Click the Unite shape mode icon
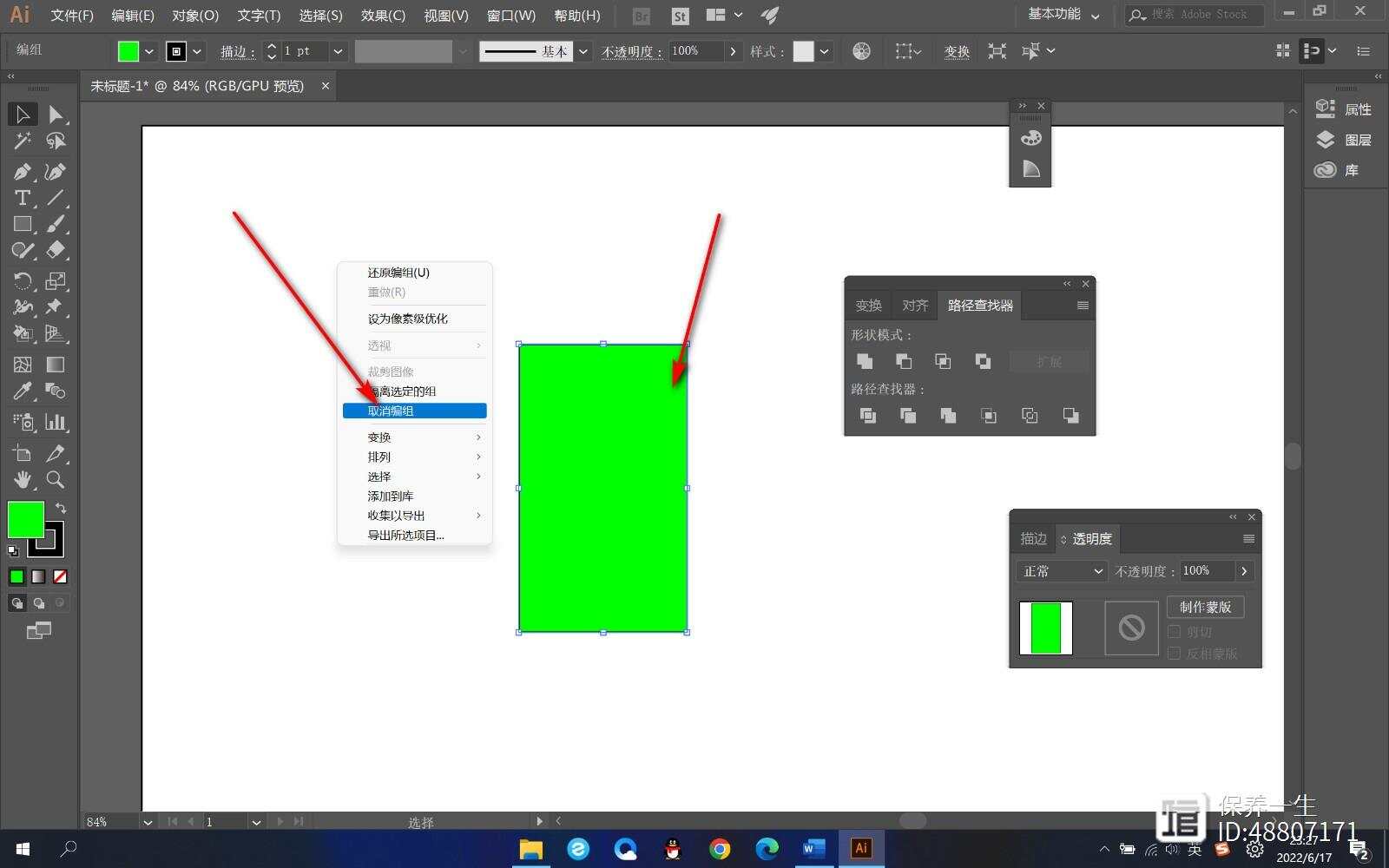Viewport: 1389px width, 868px height. 865,361
